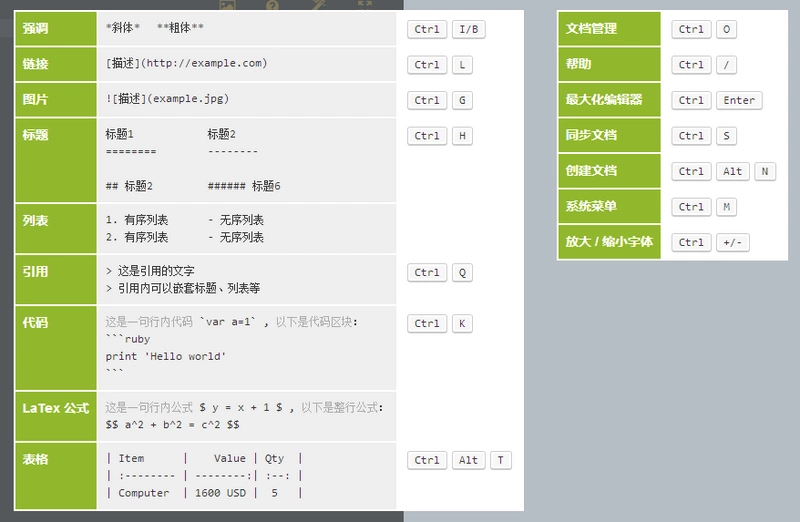Click the slash key cap for 帮助
Screen dimensions: 800x522
tap(726, 65)
